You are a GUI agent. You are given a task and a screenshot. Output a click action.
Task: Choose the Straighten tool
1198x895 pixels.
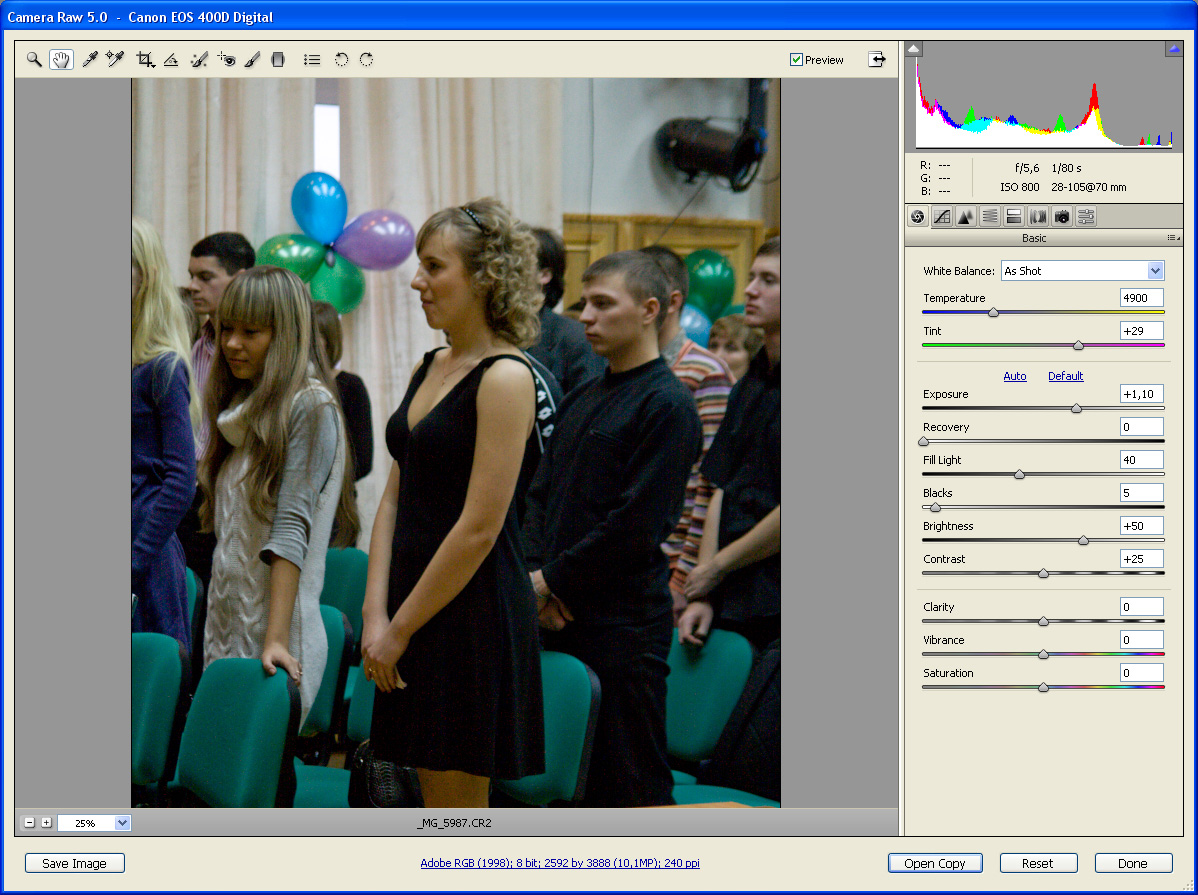[x=171, y=60]
